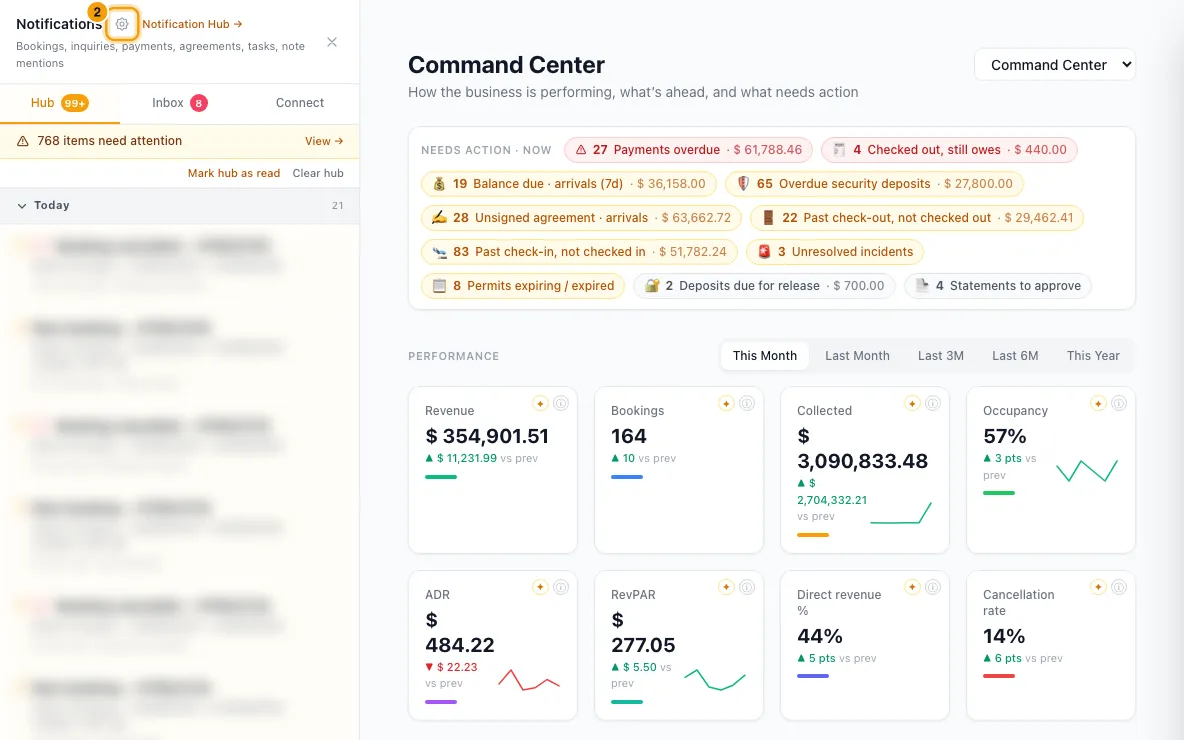Image resolution: width=1184 pixels, height=740 pixels.
Task: Open the info icon on Direct revenue % card
Action: [933, 587]
